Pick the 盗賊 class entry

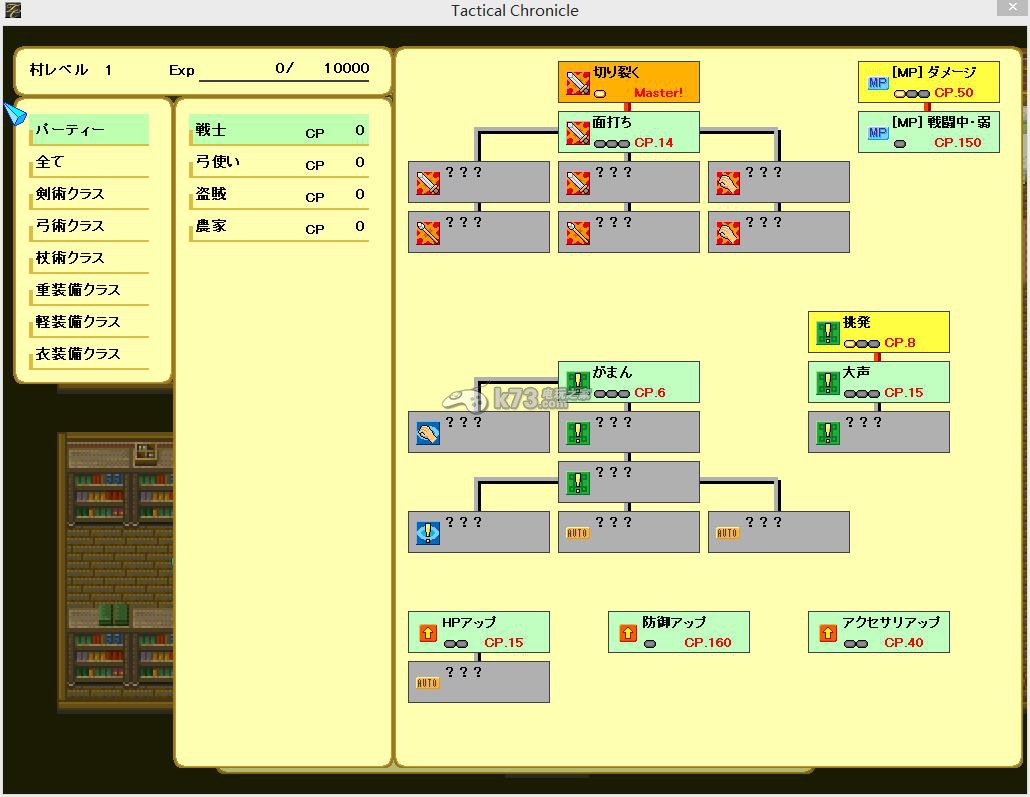279,194
